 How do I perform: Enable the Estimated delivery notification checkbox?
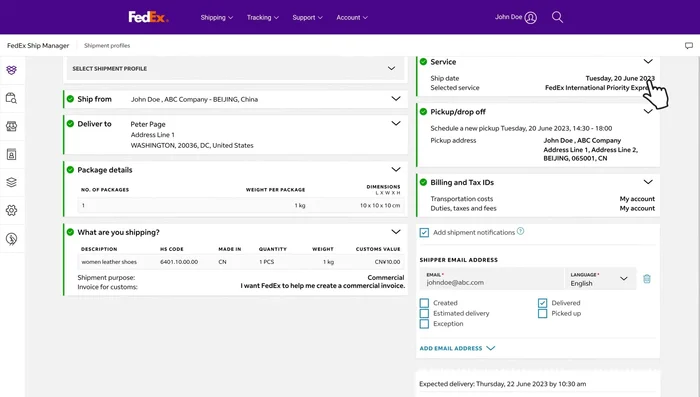pos(424,313)
